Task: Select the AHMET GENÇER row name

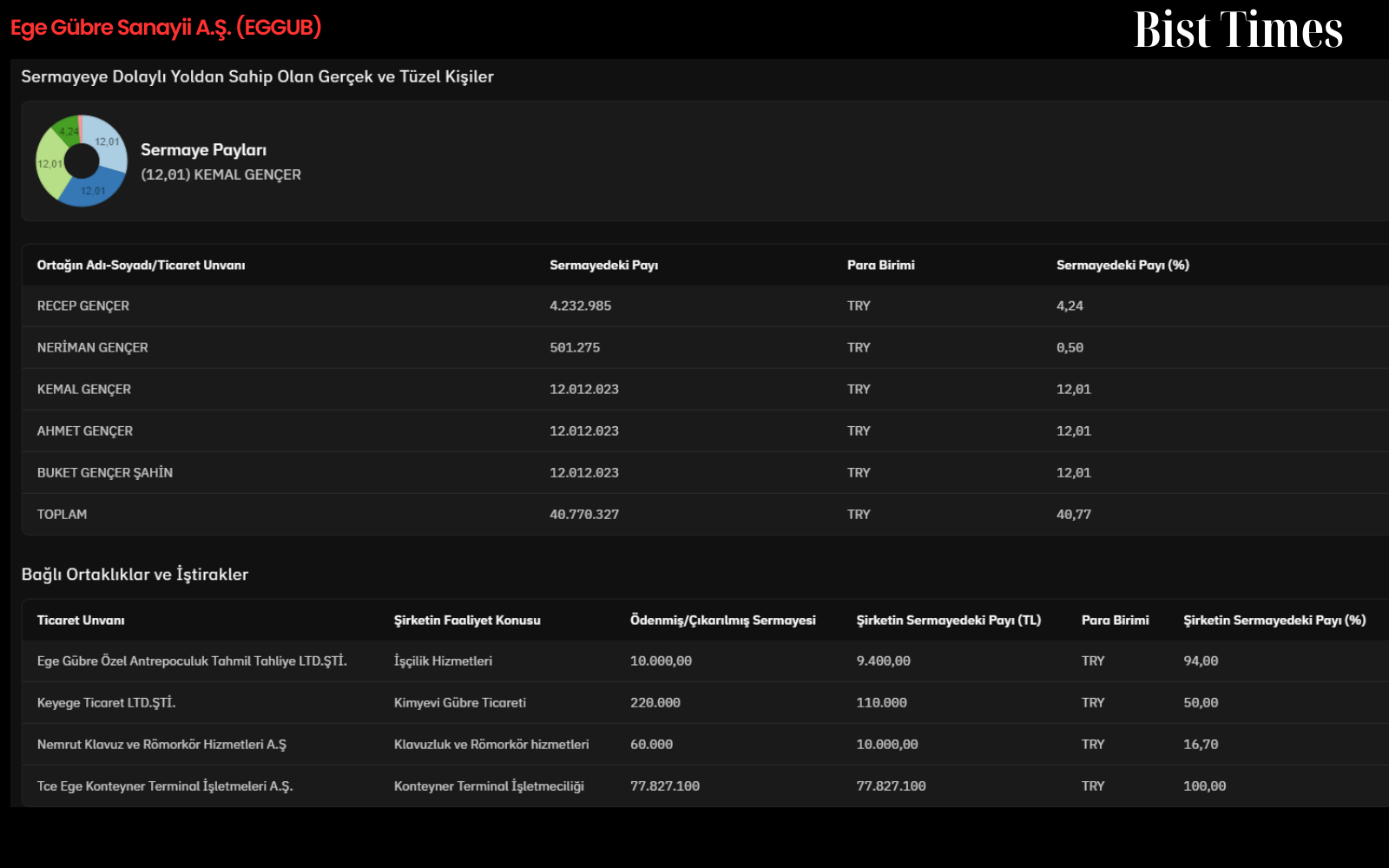Action: click(x=84, y=431)
